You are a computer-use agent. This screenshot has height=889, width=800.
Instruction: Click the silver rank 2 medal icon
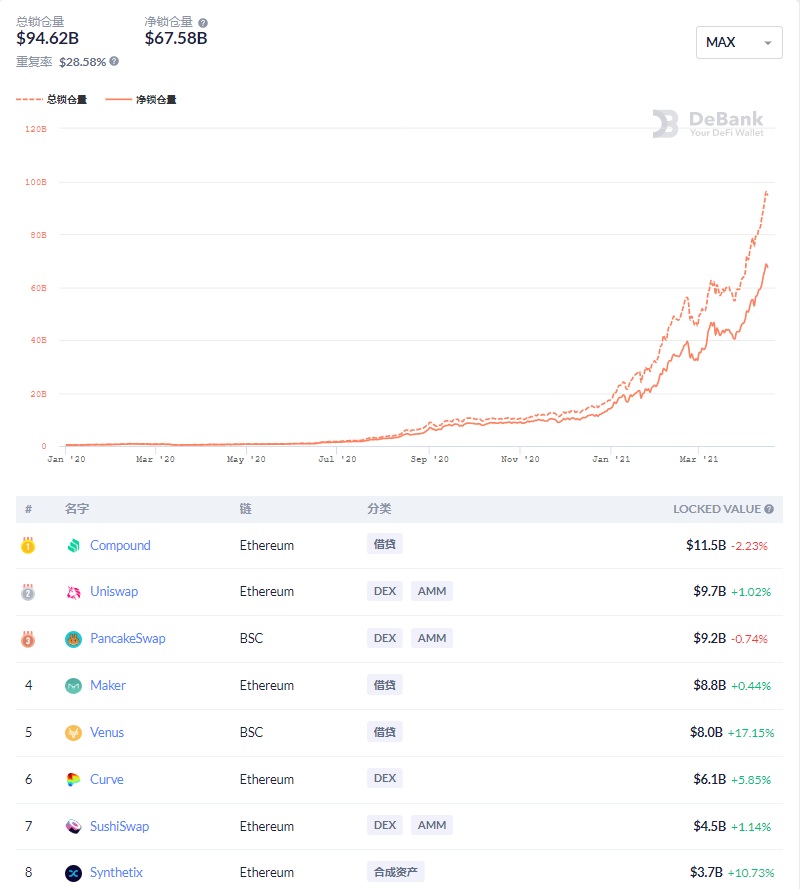[x=28, y=592]
